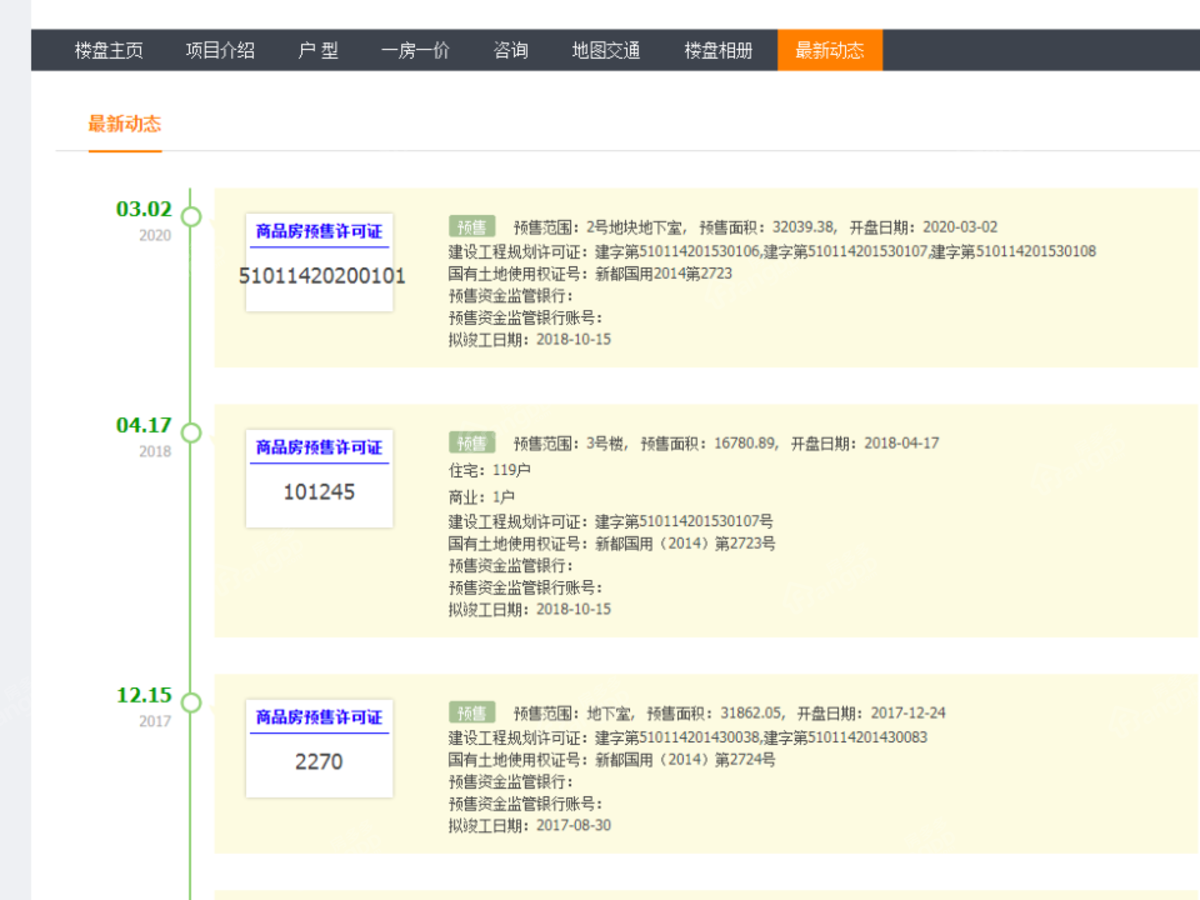
Task: Click text 预售范围：2号地块地下室
Action: coord(599,227)
